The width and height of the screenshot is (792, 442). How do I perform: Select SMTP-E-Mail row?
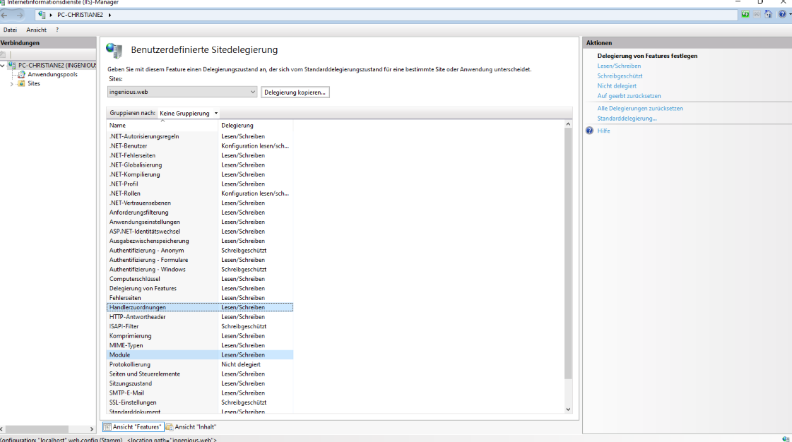pos(200,393)
